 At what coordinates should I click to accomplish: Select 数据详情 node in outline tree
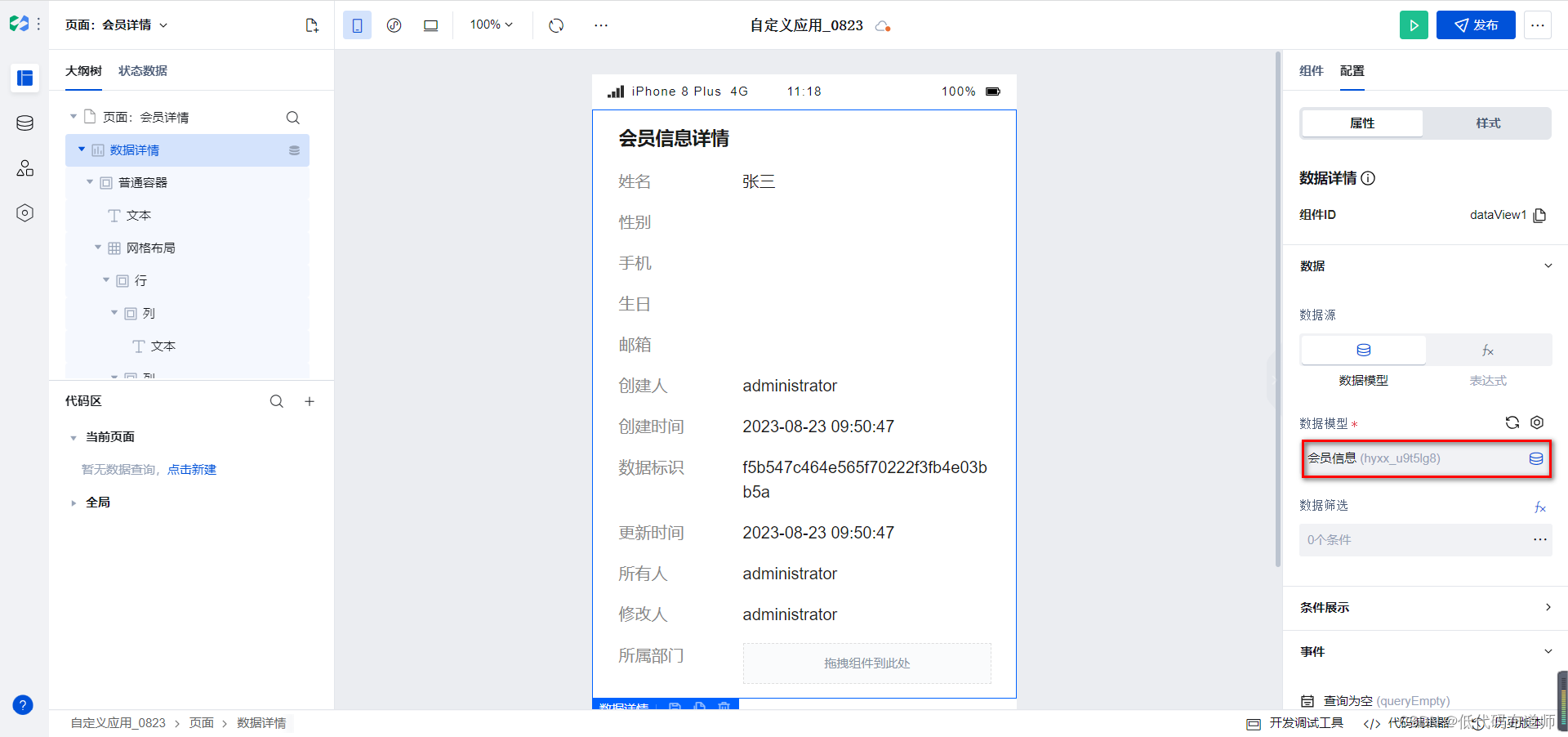click(x=187, y=150)
